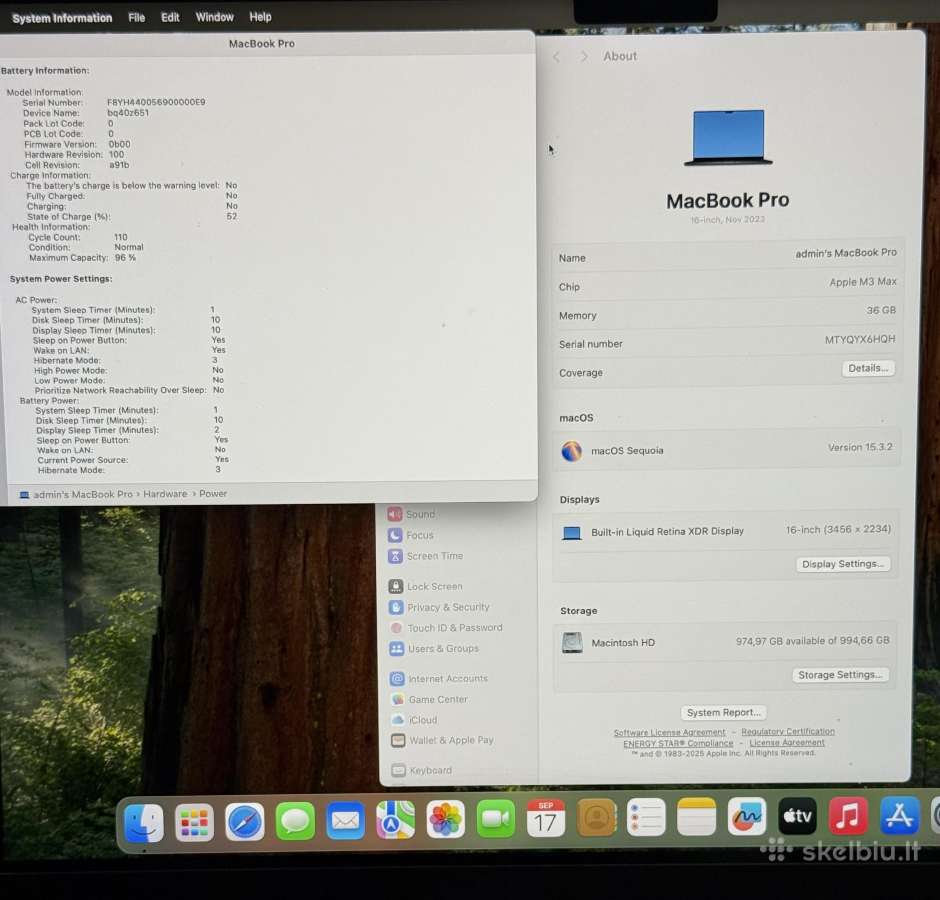Select Focus in Settings sidebar
This screenshot has height=900, width=940.
point(411,535)
